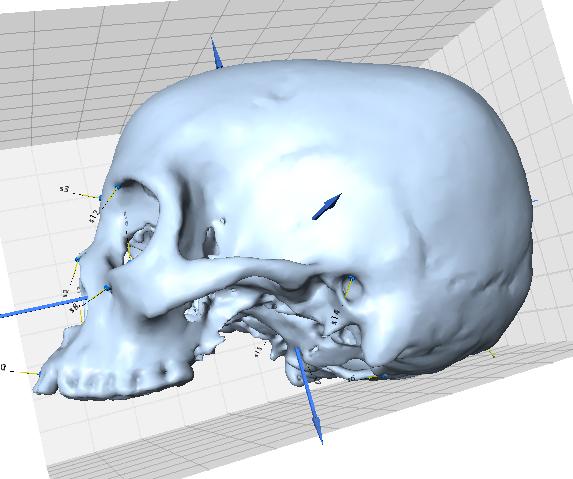
Task: Click the s8 landmark label
Action: click(x=73, y=309)
